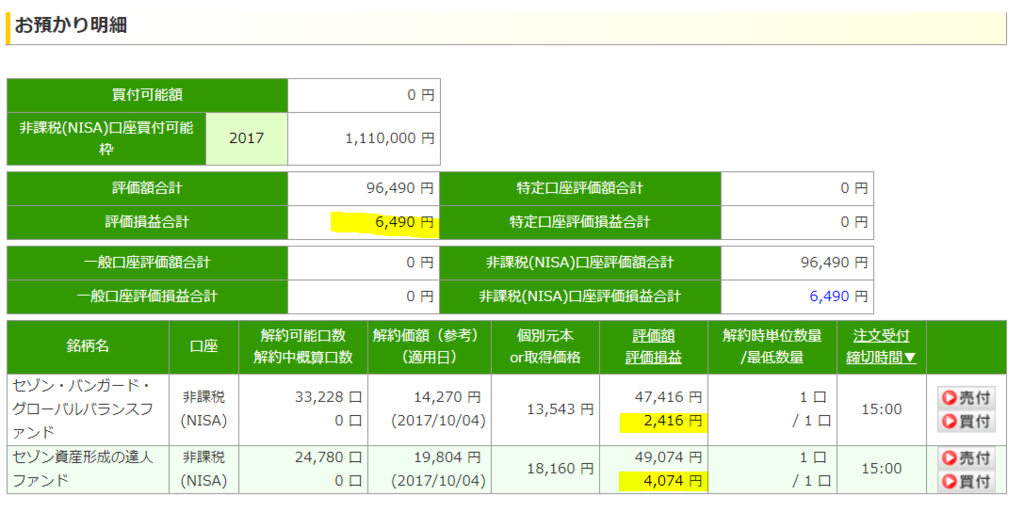Click NISA year 2017 cell
Viewport: 1024px width, 512px height.
point(247,138)
